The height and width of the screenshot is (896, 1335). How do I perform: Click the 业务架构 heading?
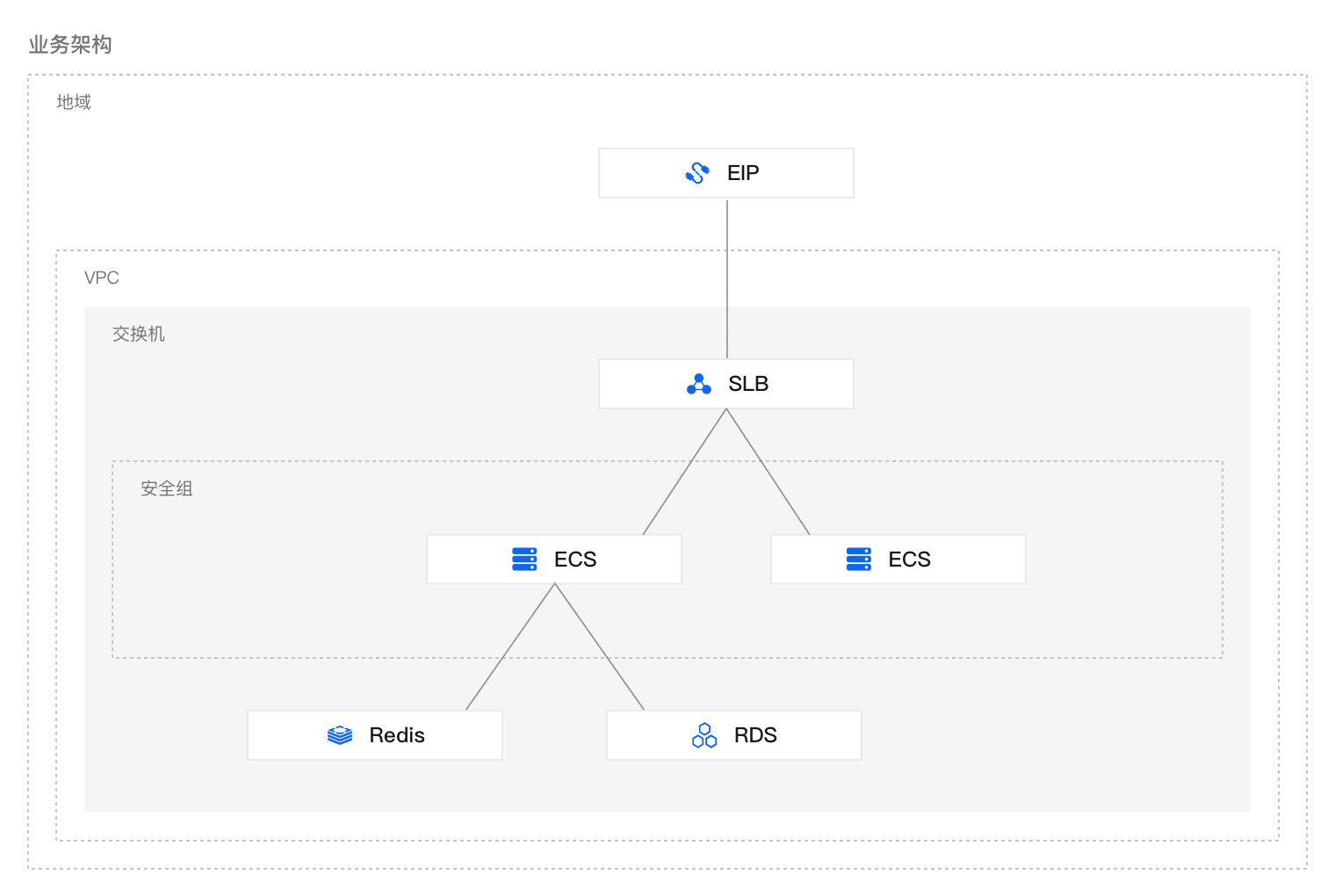pos(70,45)
